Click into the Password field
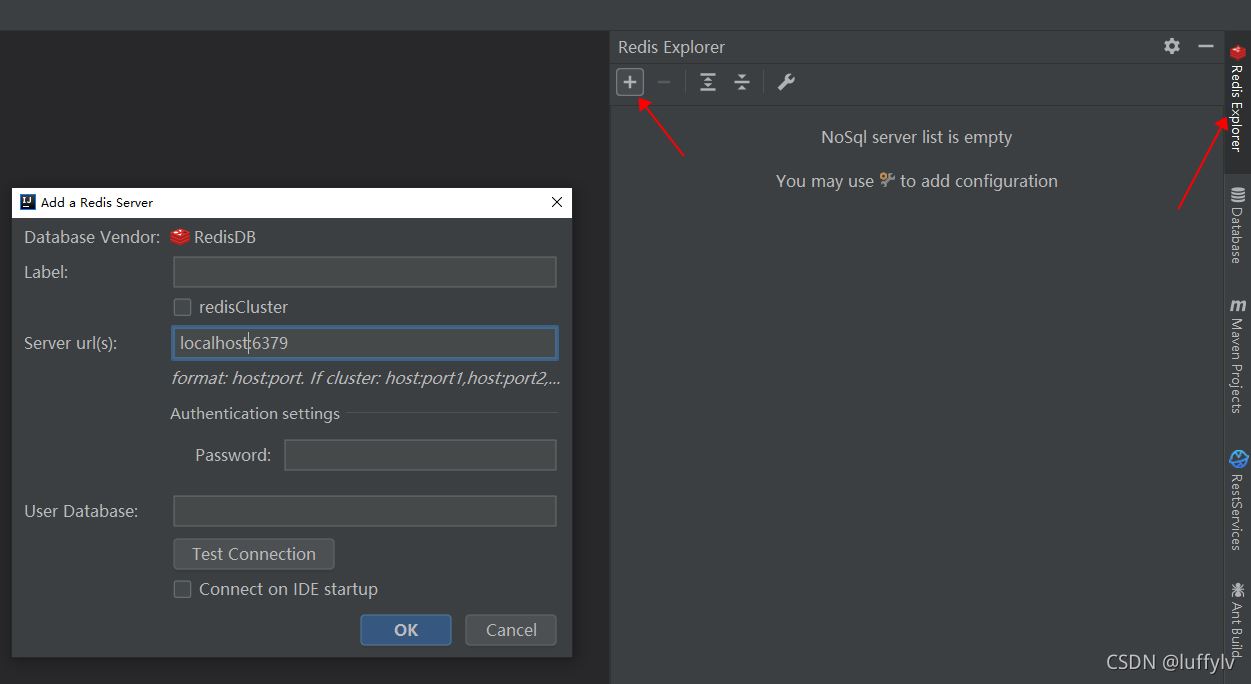1251x684 pixels. pyautogui.click(x=420, y=455)
